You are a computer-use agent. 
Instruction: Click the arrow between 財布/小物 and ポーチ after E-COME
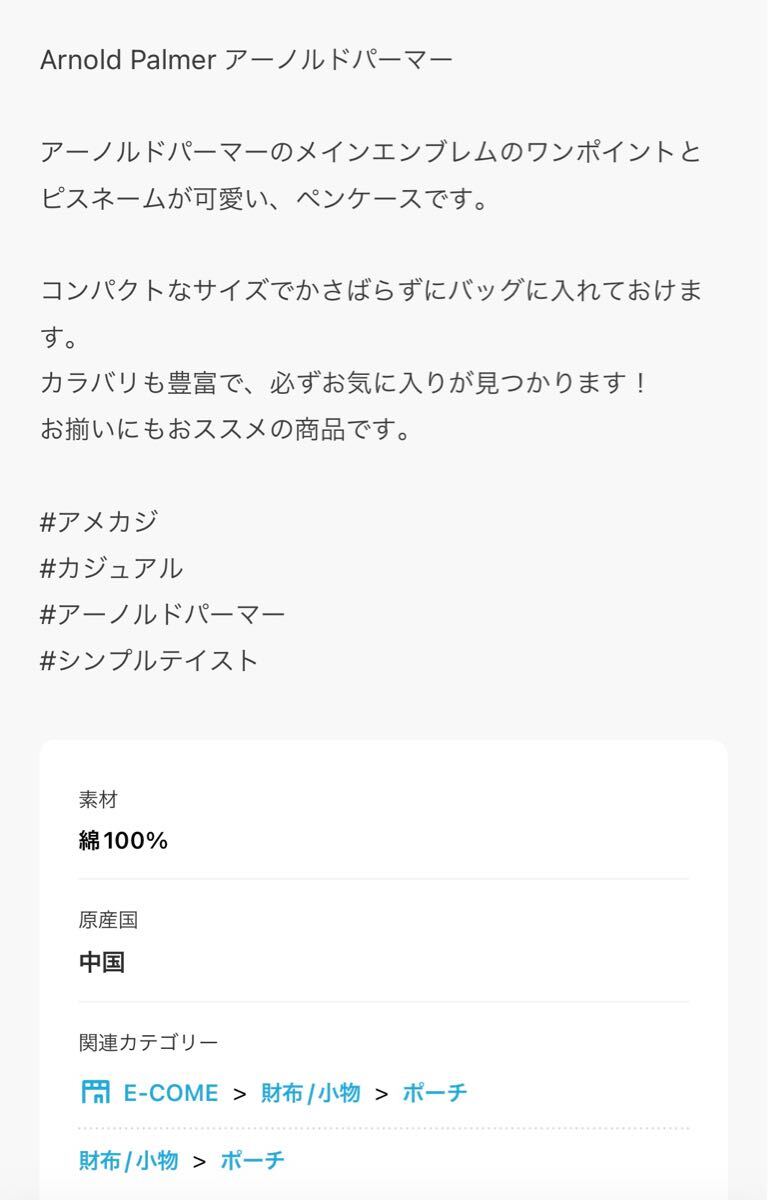[381, 1094]
